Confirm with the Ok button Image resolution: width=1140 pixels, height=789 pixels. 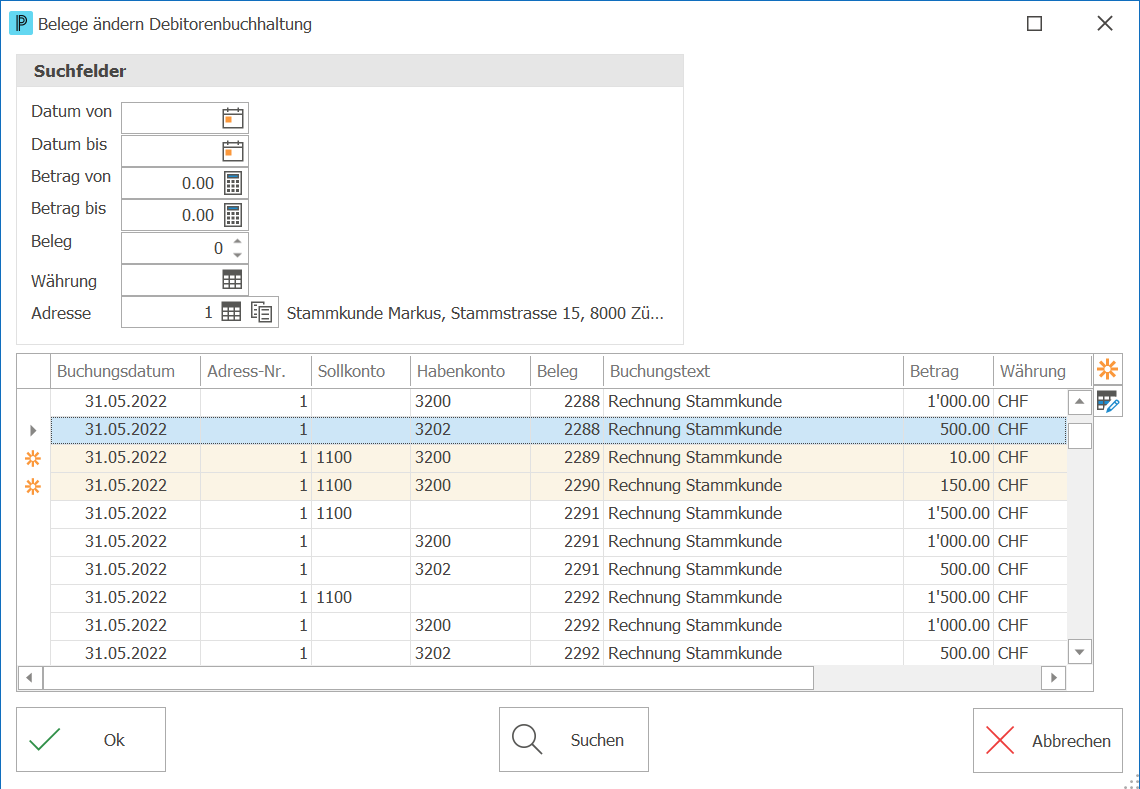[91, 740]
